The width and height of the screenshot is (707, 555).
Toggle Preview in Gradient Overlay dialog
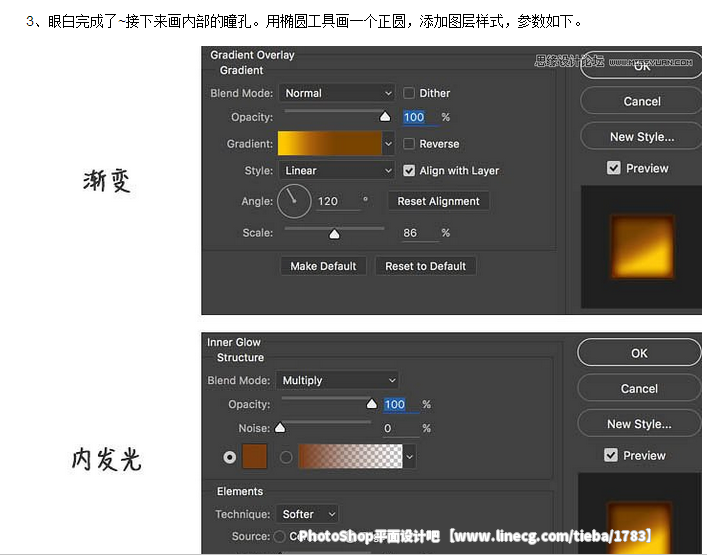614,168
